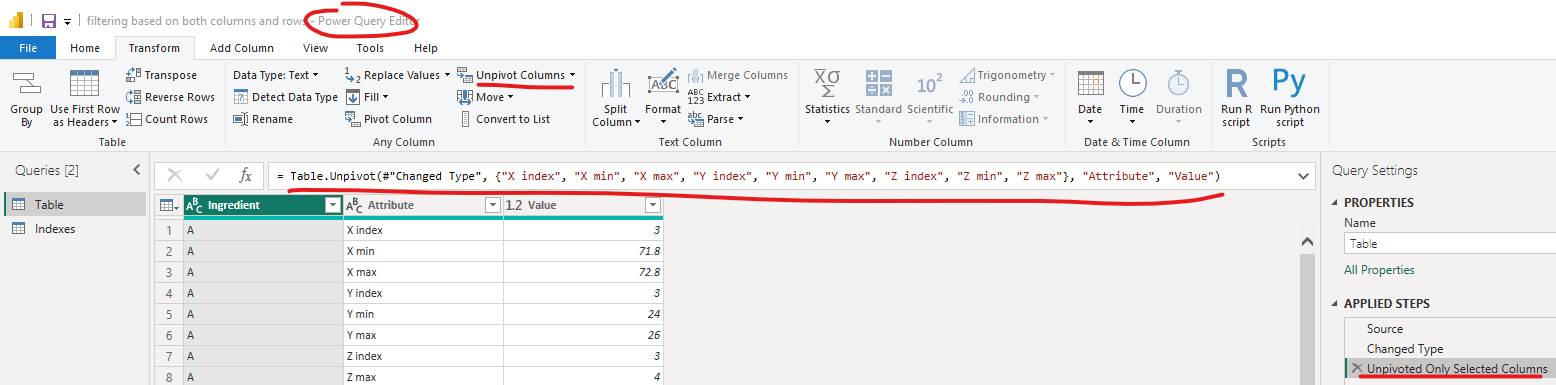Click the Split Column icon
This screenshot has height=385, width=1556.
click(x=616, y=84)
